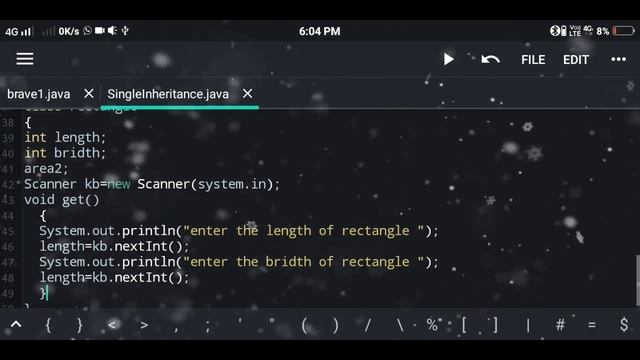The height and width of the screenshot is (360, 640).
Task: Open the three-dot overflow menu
Action: tap(618, 60)
